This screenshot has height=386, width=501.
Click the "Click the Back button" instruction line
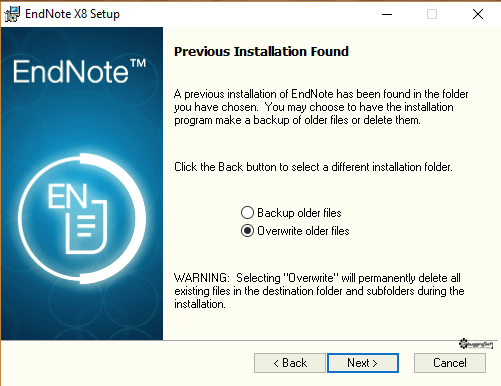click(313, 167)
